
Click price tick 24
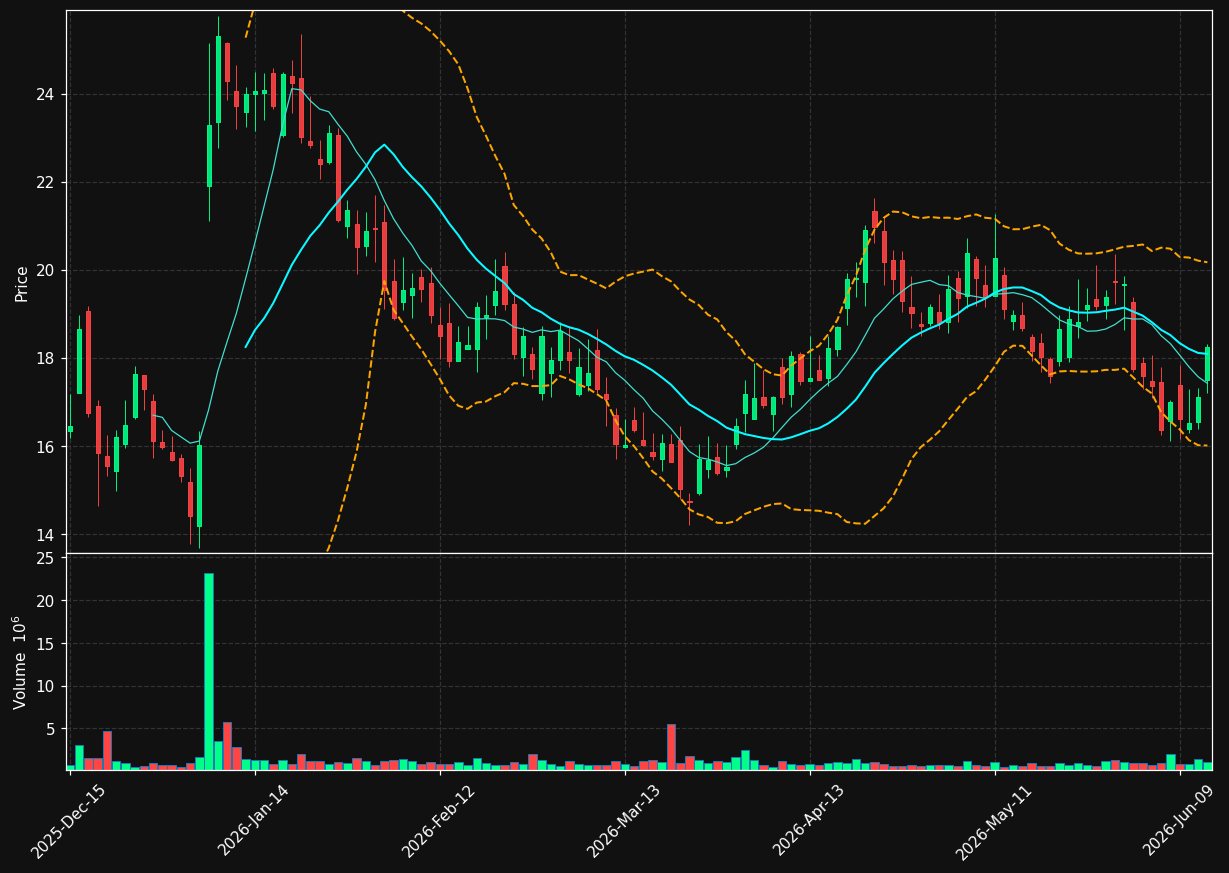[x=46, y=95]
